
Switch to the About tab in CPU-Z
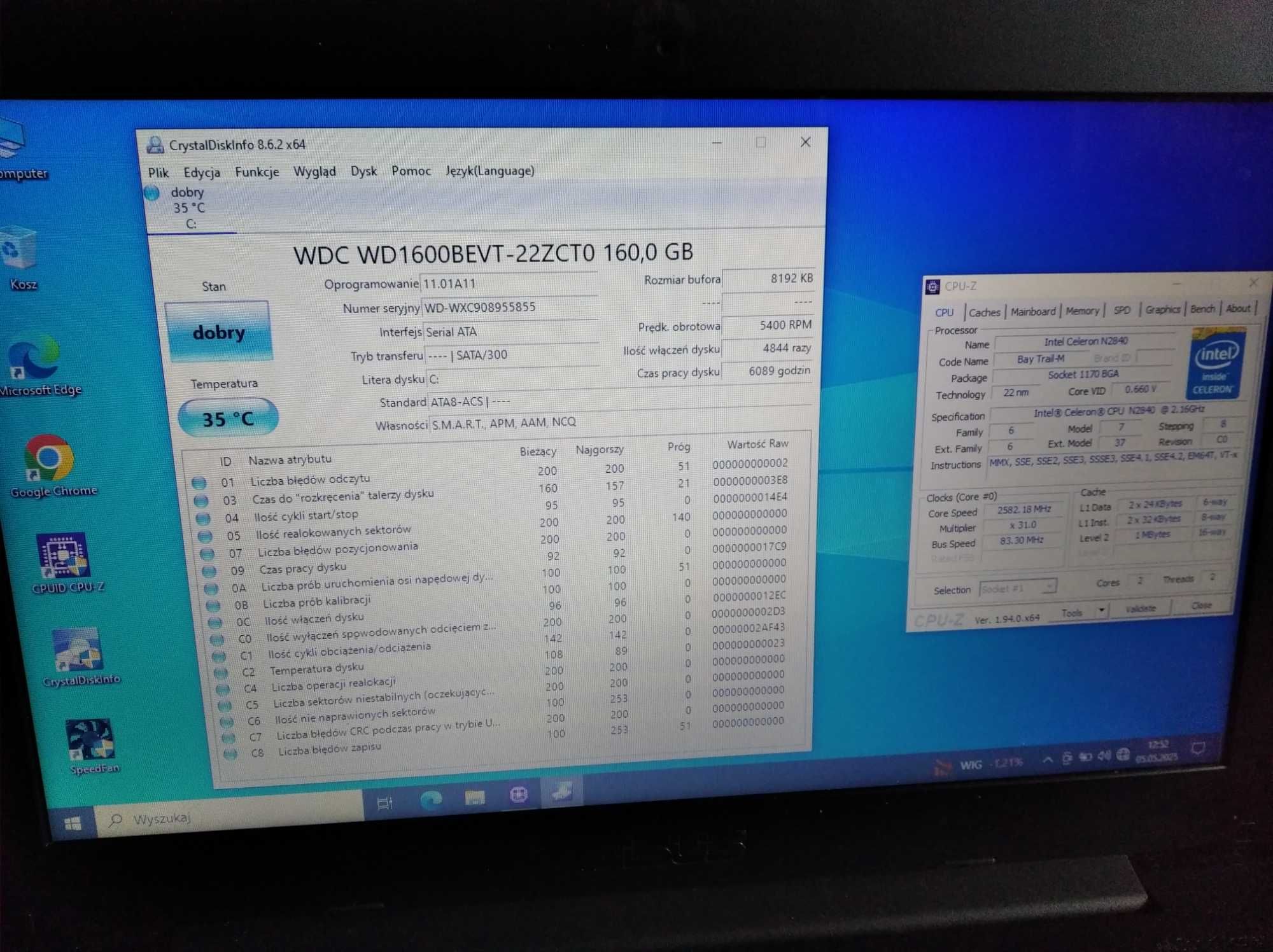(1238, 308)
